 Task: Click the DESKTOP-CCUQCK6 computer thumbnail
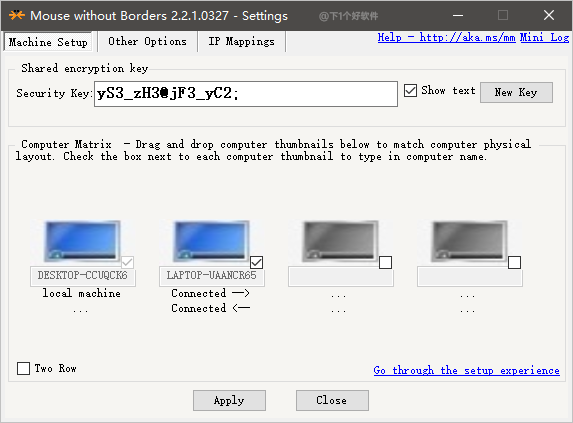82,241
